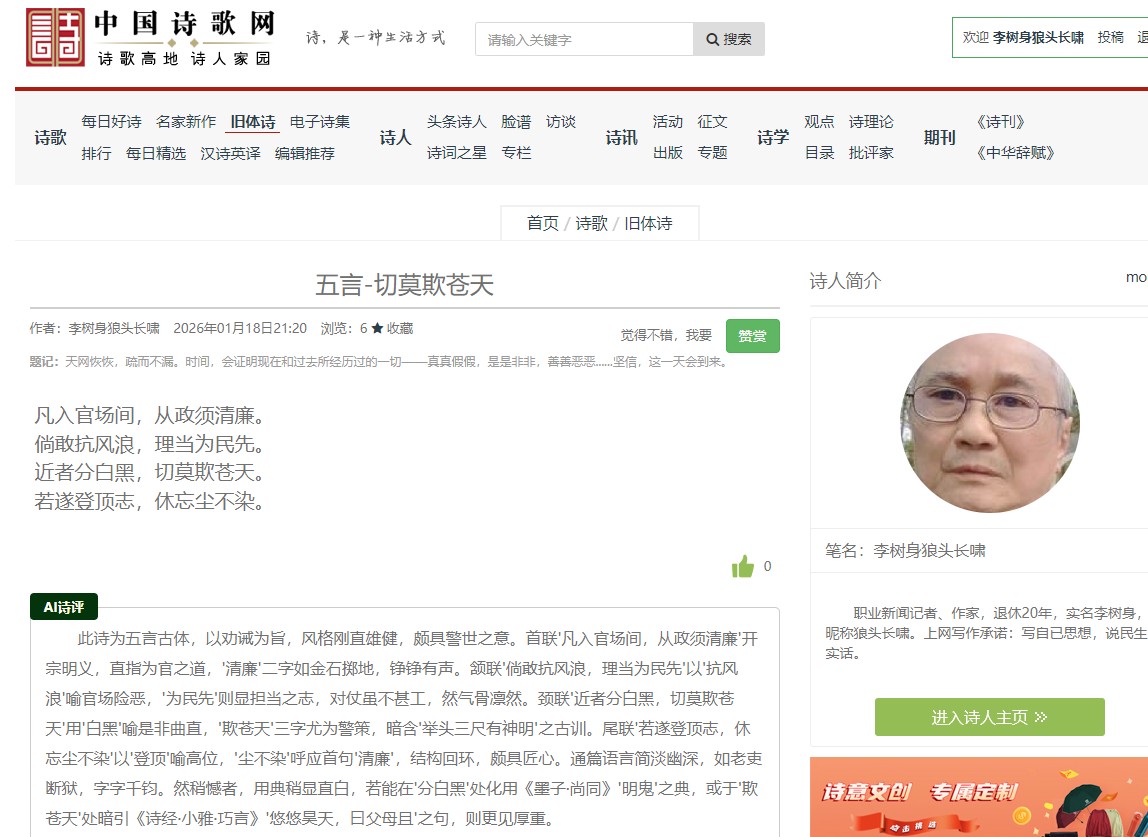The width and height of the screenshot is (1148, 837).
Task: Open 《中华辞赋》 journal link
Action: tap(1015, 153)
